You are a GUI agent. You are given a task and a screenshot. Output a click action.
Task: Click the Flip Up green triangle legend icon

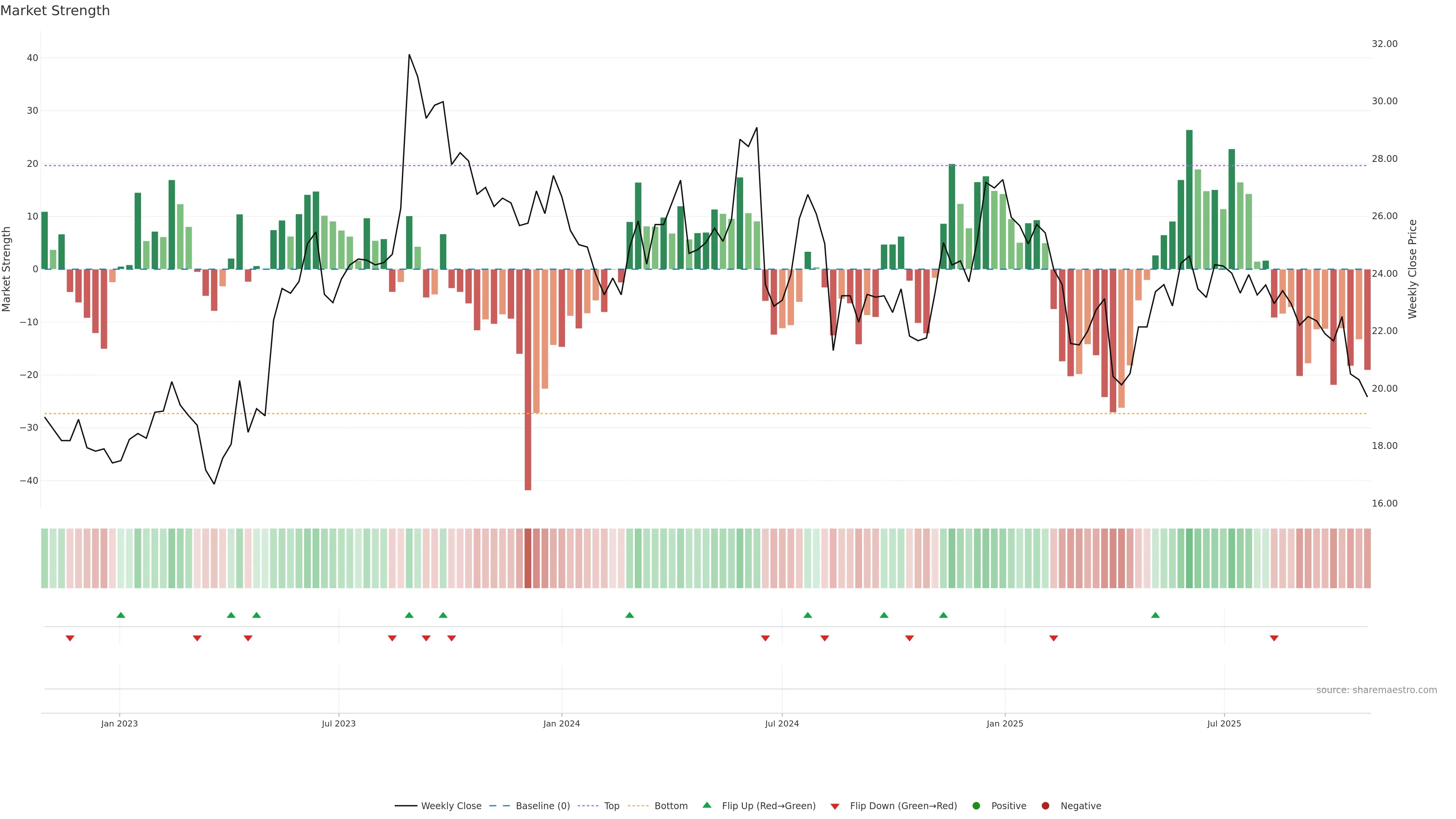click(706, 805)
